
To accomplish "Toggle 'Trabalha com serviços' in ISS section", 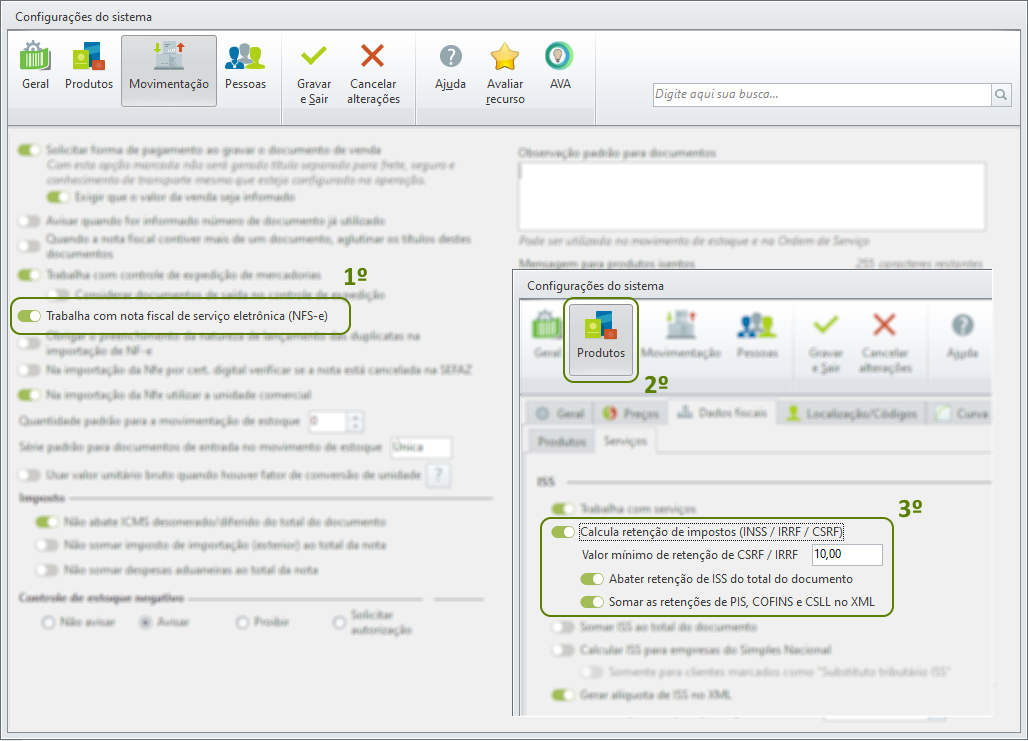I will tap(563, 509).
